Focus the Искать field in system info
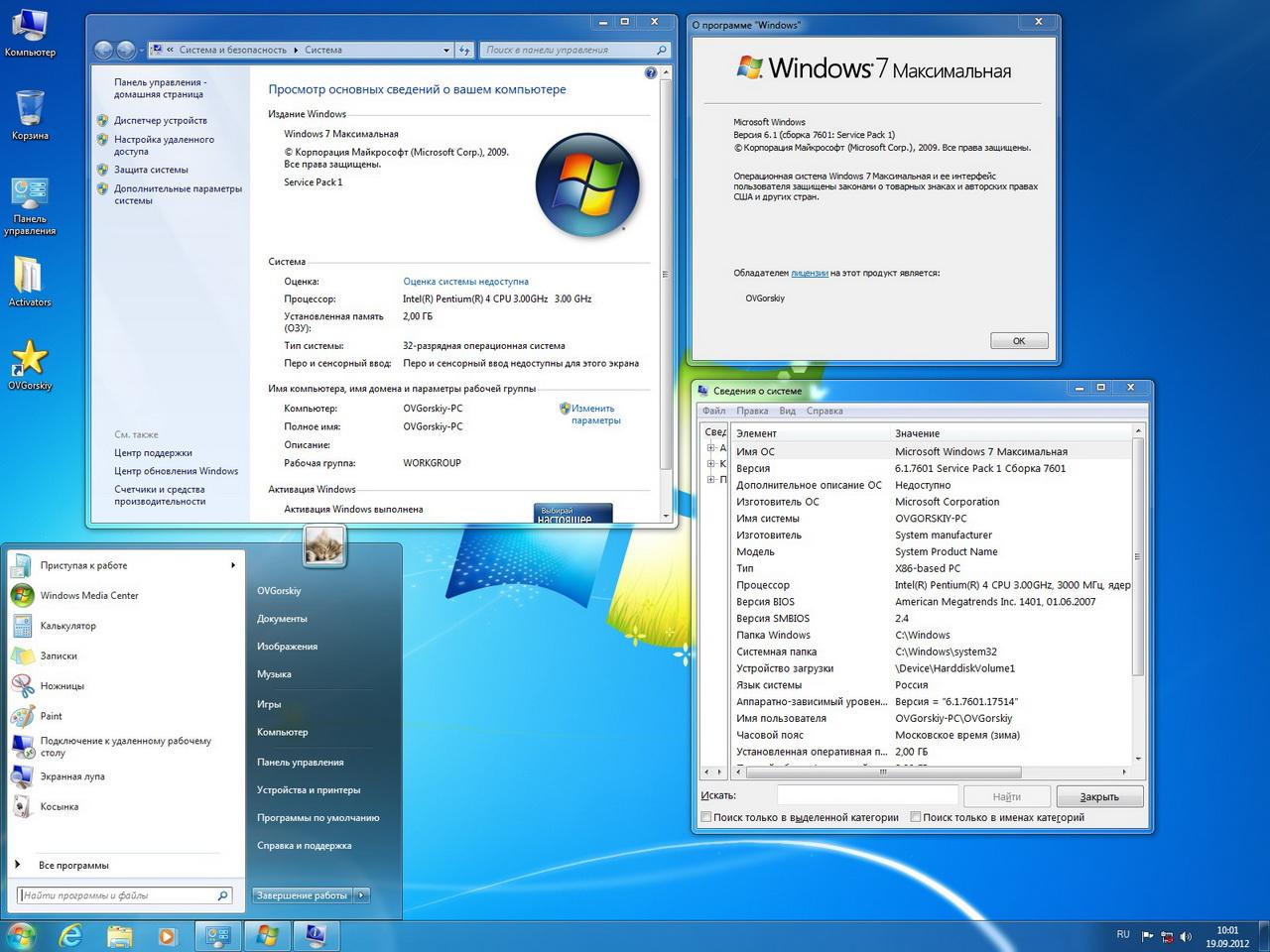The height and width of the screenshot is (952, 1270). (x=867, y=796)
